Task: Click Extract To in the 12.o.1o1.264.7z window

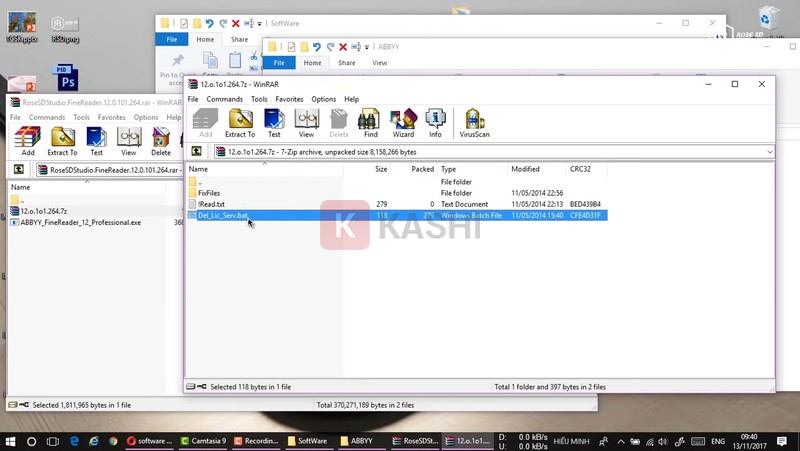Action: 240,124
